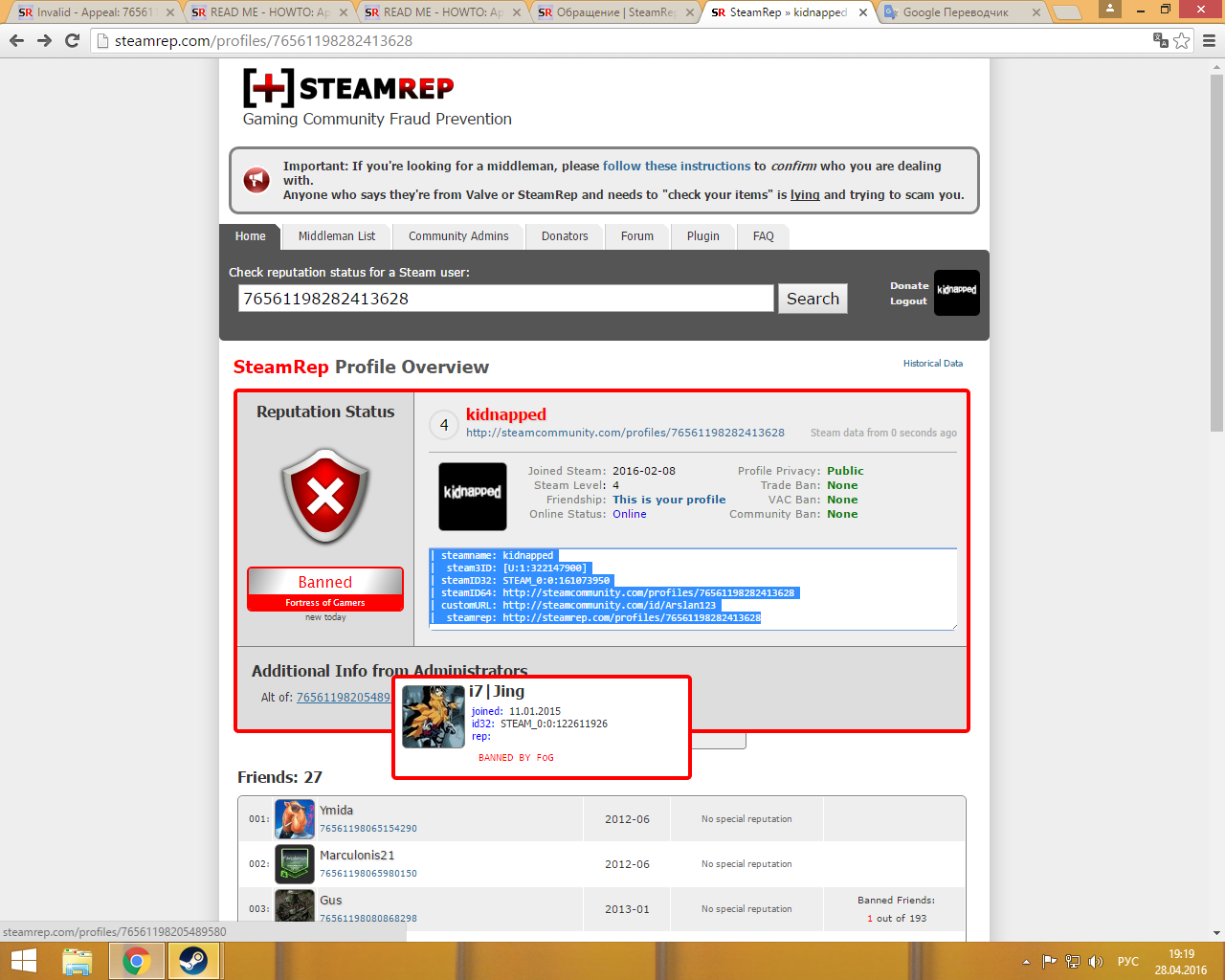The height and width of the screenshot is (980, 1225).
Task: Open Marculonis21's SteamID 76561198065980150 link
Action: click(368, 874)
